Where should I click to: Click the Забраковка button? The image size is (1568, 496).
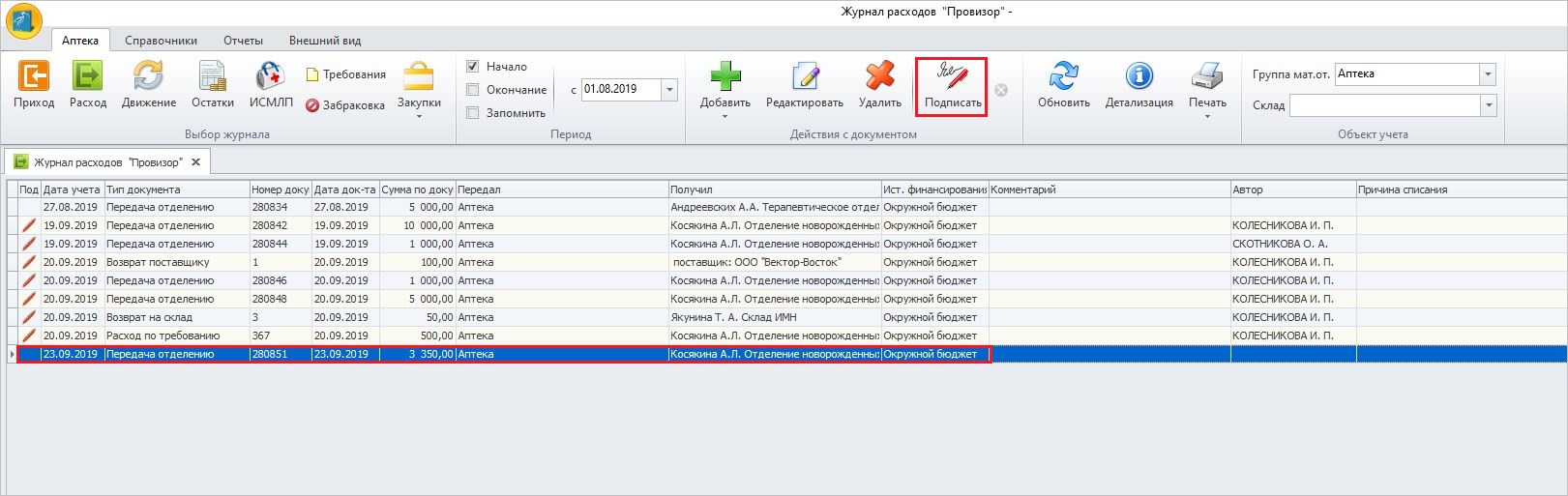click(x=345, y=105)
